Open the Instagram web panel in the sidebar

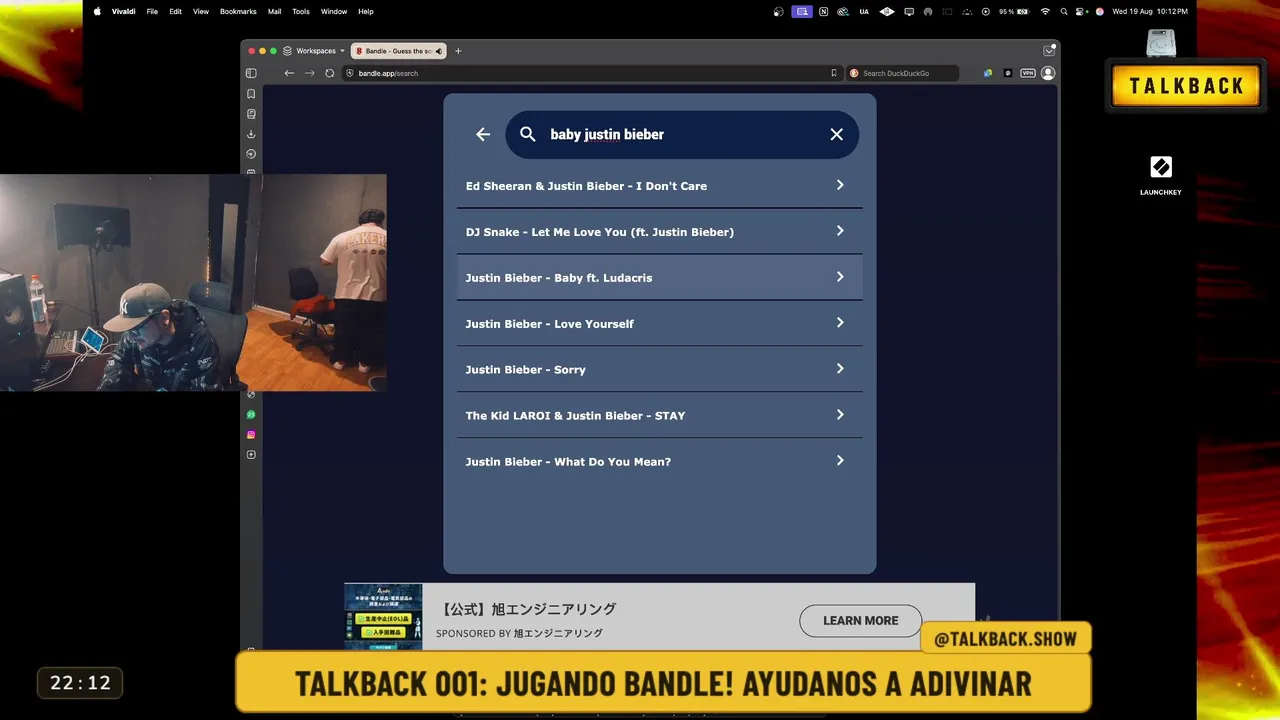point(251,435)
